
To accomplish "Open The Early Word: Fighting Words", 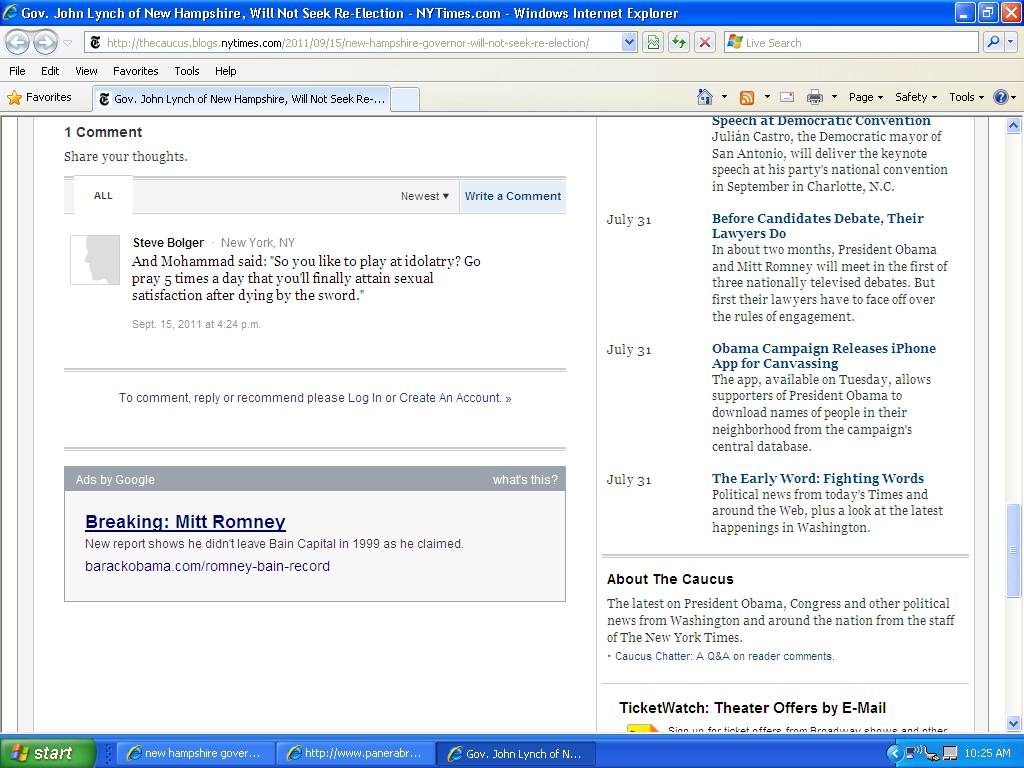I will pyautogui.click(x=818, y=479).
